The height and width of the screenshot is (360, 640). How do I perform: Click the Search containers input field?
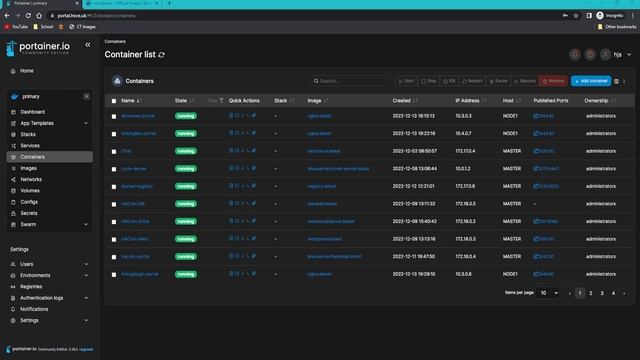pos(350,81)
